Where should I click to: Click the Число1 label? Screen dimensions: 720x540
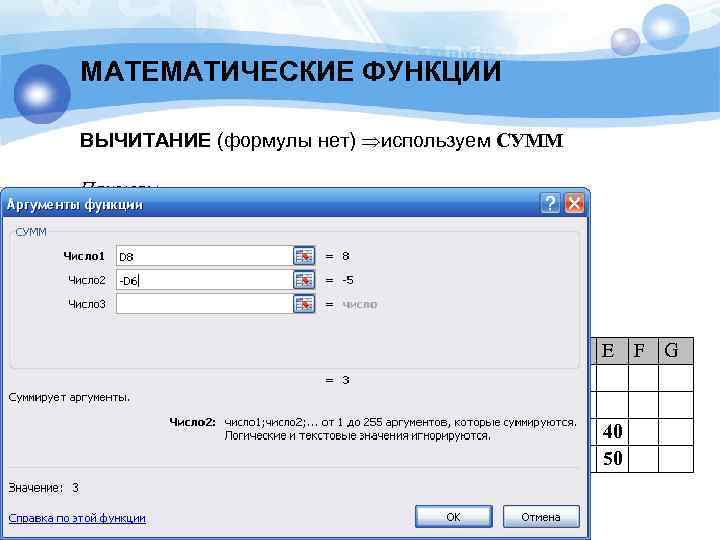[x=84, y=256]
